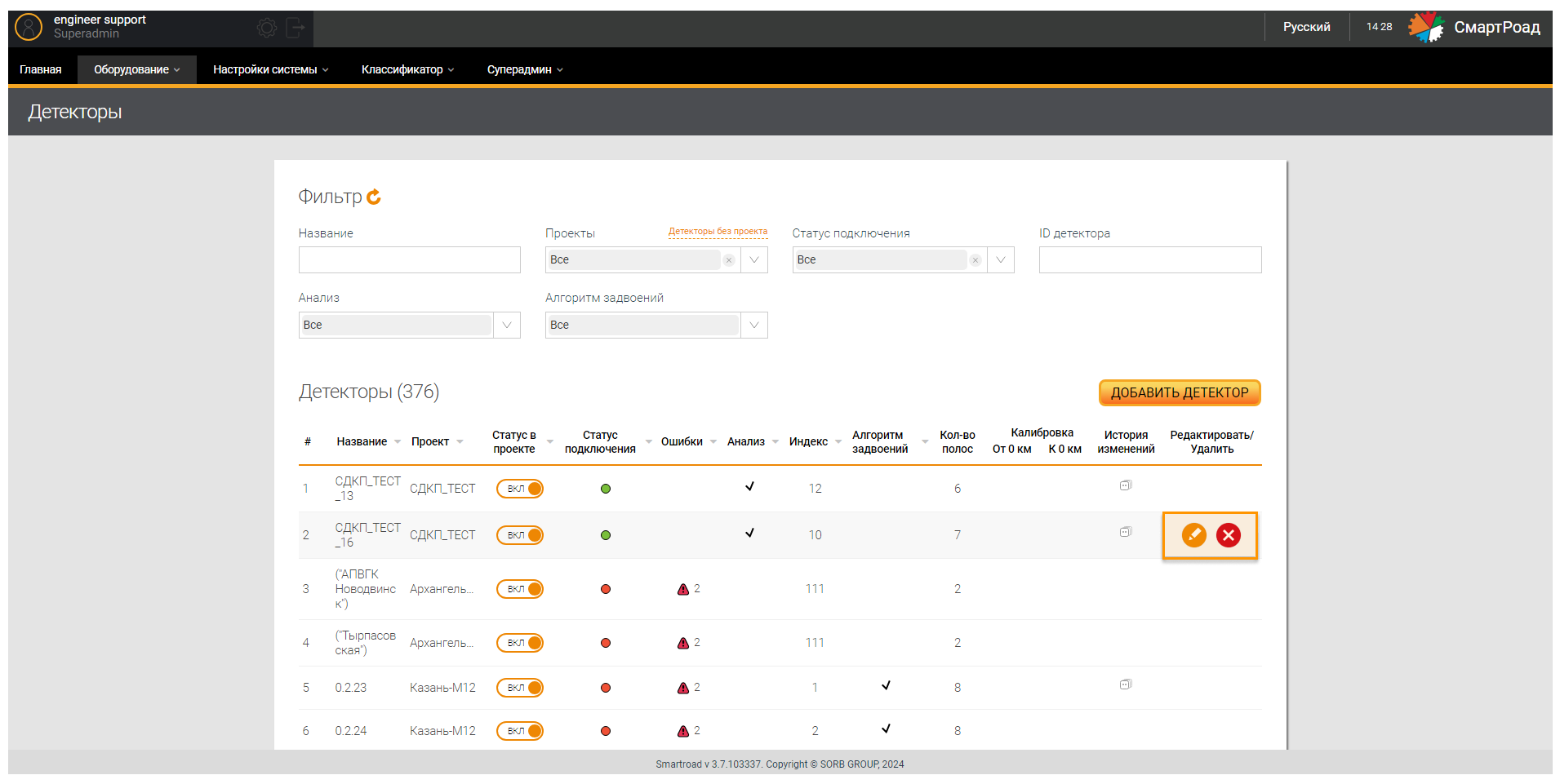Toggle ВКЛ switch for Тырпасовская detector
This screenshot has width=1560, height=784.
[x=520, y=643]
